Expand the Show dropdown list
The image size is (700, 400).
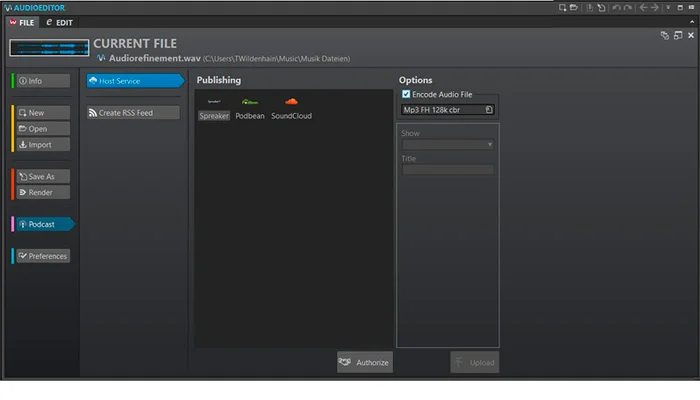pos(448,145)
